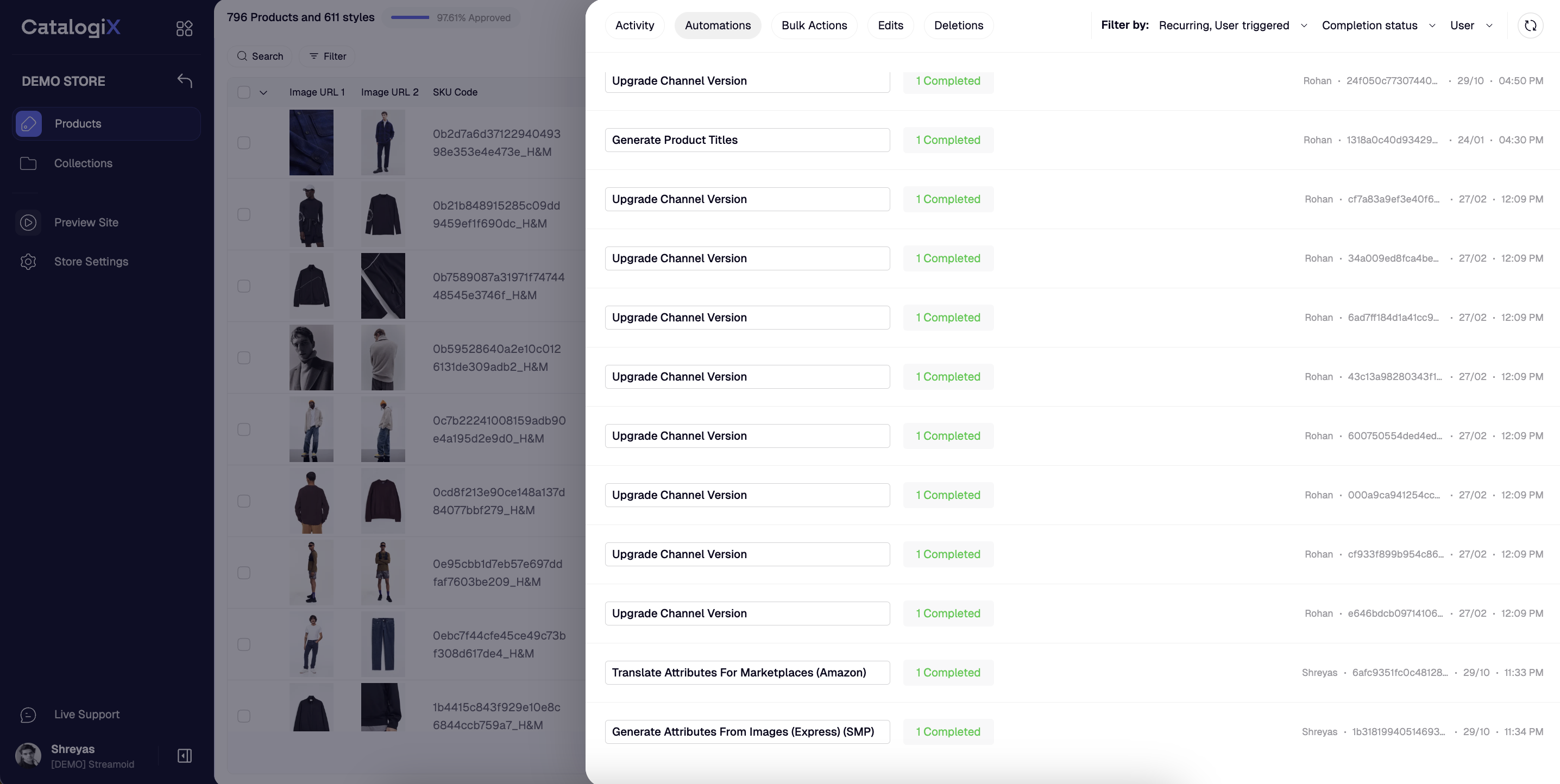Click the 97.61% Approved progress bar
This screenshot has width=1560, height=784.
[410, 17]
